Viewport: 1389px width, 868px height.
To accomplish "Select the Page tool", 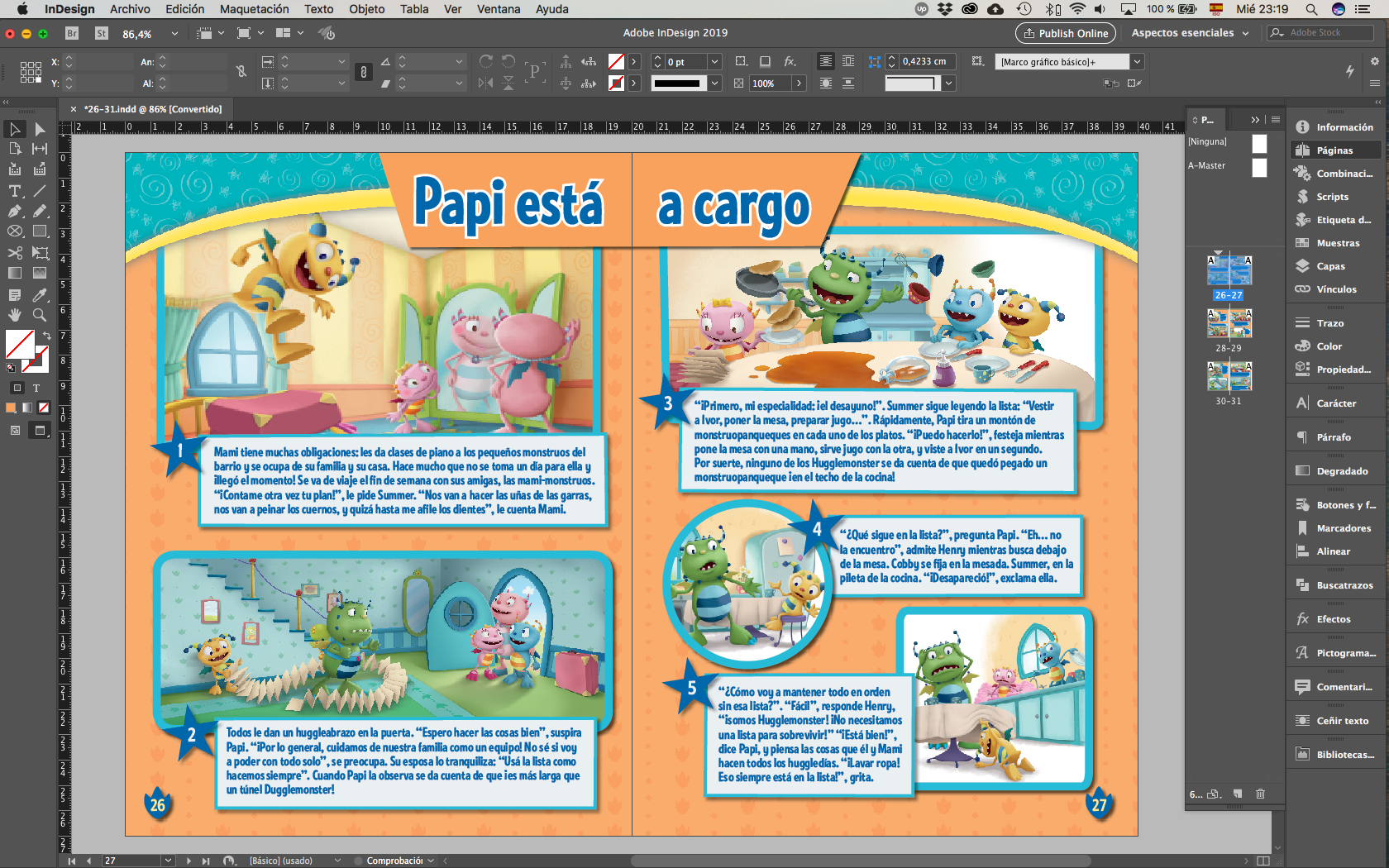I will 15,149.
